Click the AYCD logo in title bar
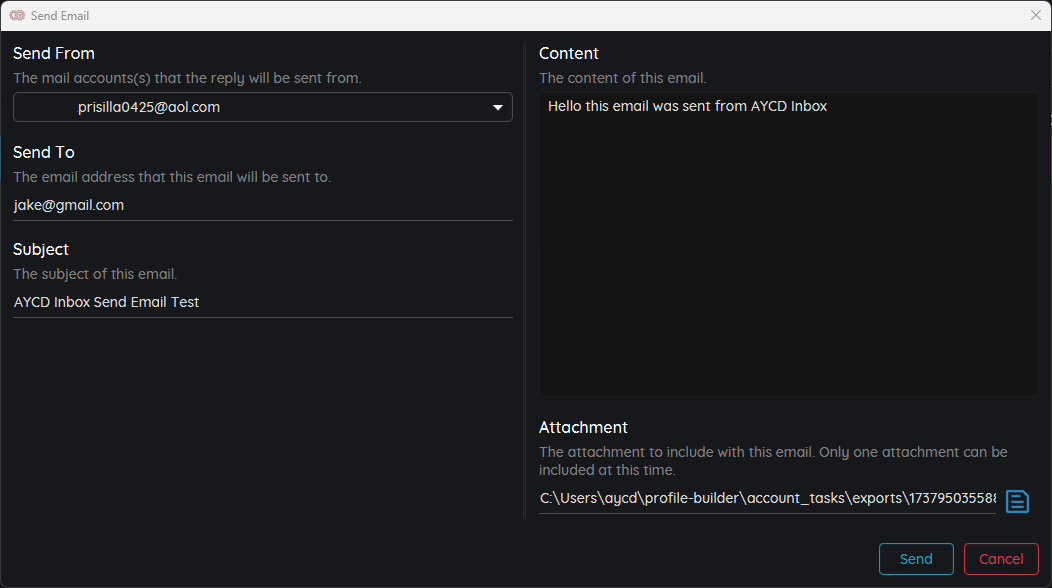1052x588 pixels. (17, 16)
